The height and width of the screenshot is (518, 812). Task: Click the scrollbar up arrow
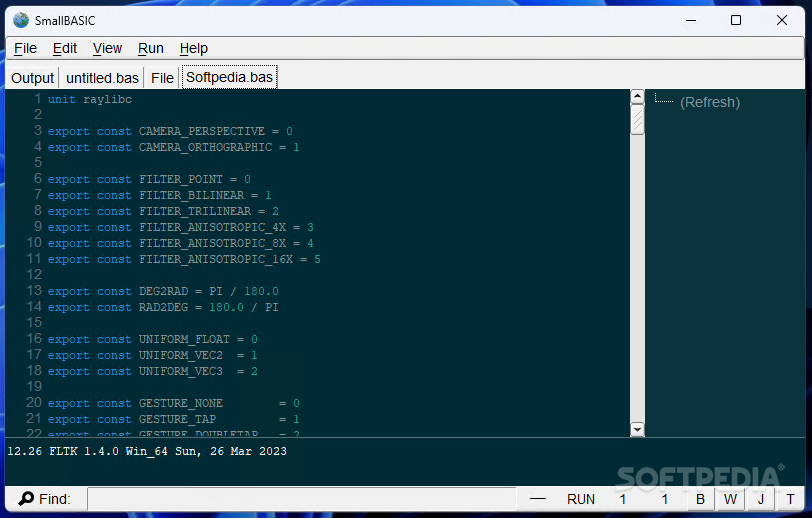637,96
